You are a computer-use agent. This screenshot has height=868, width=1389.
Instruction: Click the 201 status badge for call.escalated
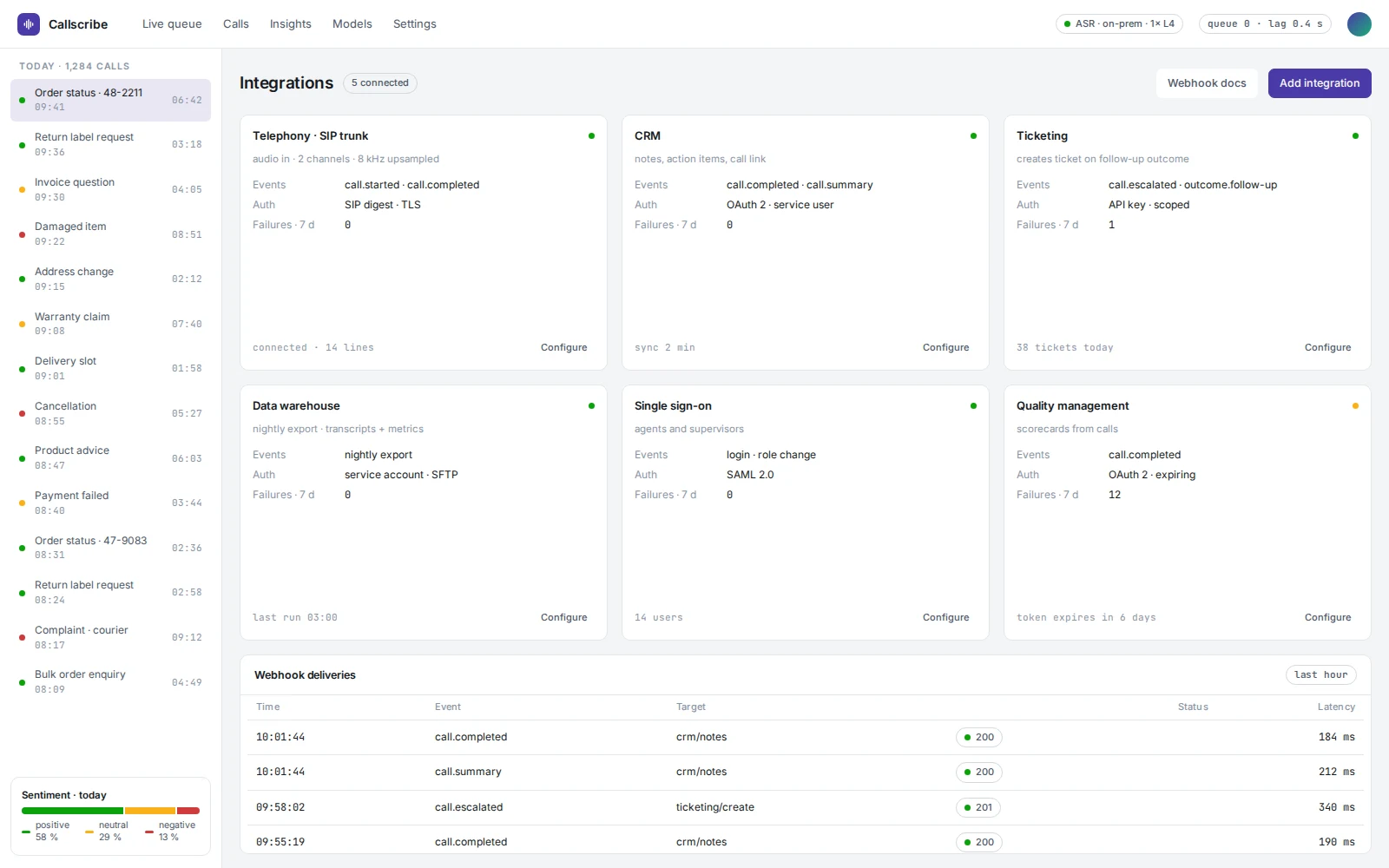point(978,807)
